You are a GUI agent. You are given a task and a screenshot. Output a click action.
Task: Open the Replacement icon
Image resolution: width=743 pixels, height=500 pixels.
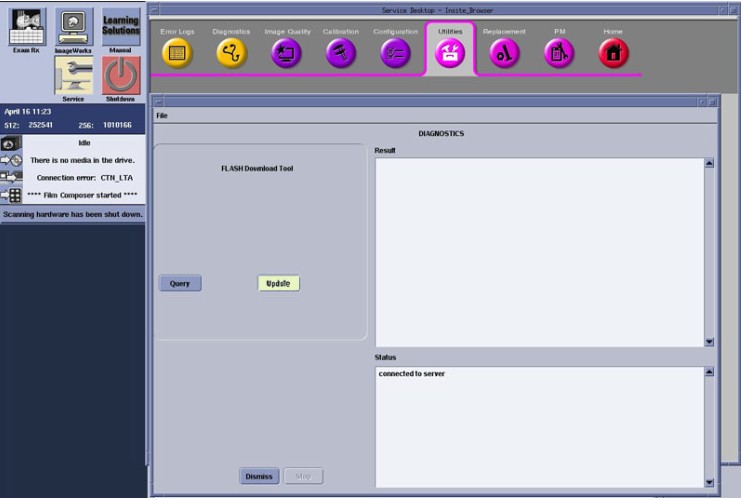[x=503, y=55]
